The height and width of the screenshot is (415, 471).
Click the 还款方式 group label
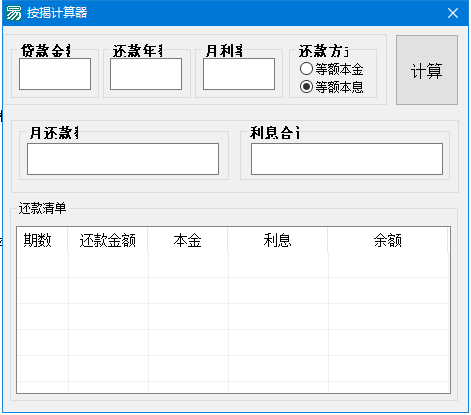(x=323, y=51)
